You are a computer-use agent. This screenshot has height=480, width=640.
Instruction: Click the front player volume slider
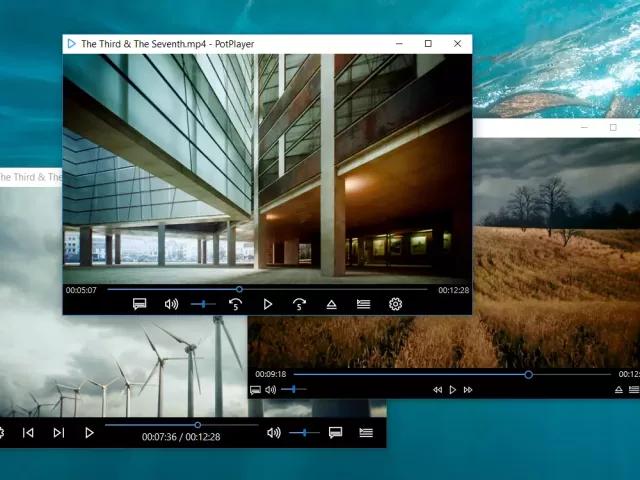(203, 304)
